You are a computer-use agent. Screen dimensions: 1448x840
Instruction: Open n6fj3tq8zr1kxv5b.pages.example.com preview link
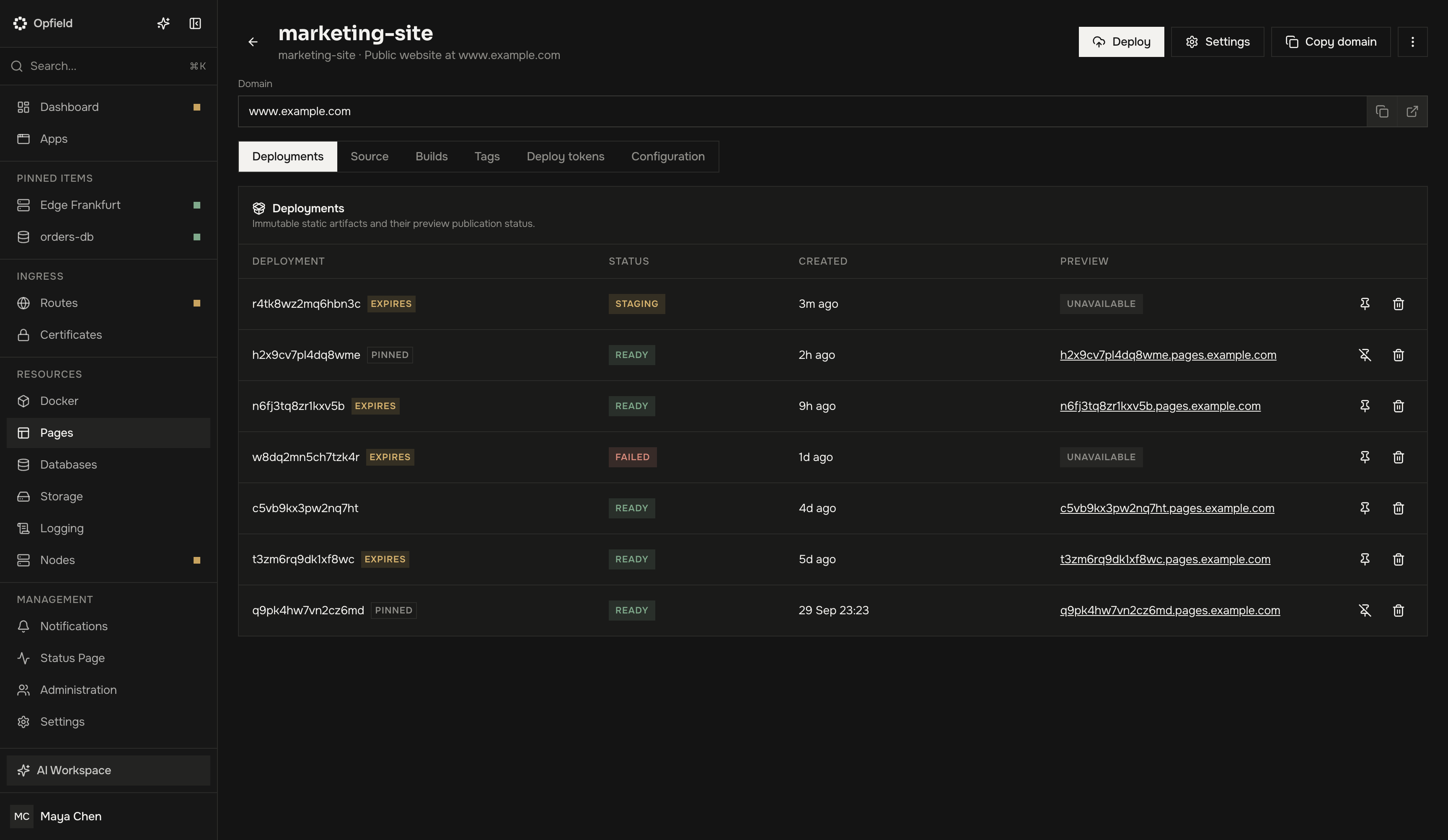[x=1160, y=406]
